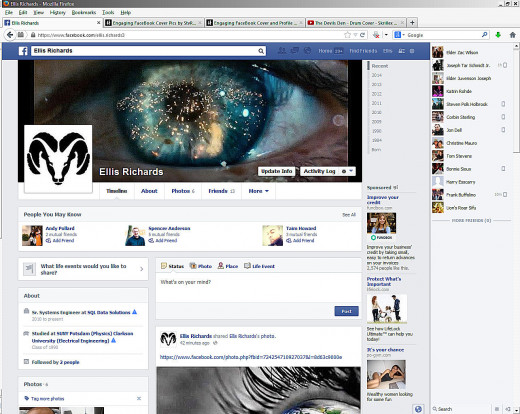Click Firefox back arrow button
This screenshot has width=520, height=414.
10,35
